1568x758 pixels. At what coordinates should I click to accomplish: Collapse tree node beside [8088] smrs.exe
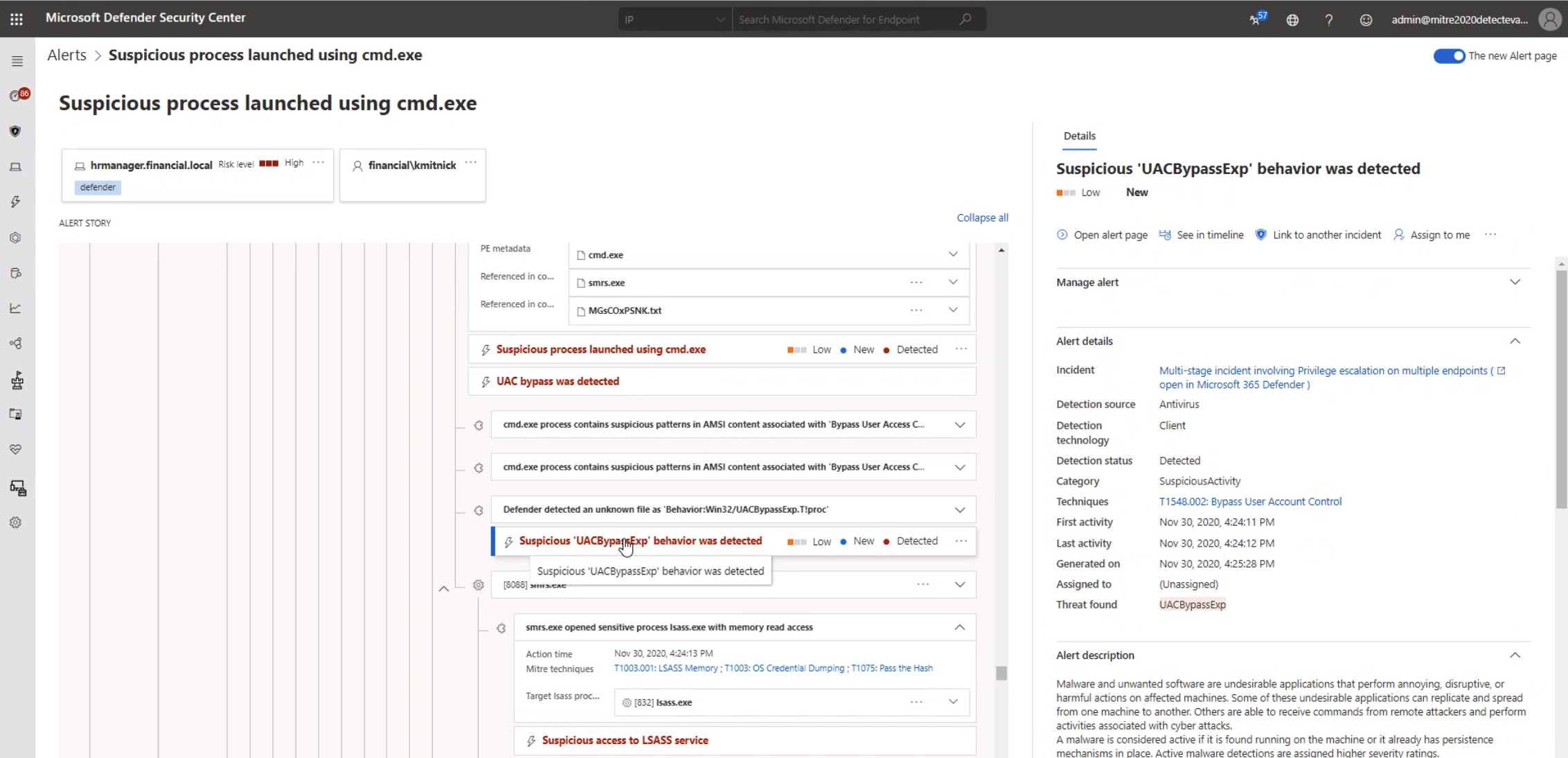pos(444,588)
